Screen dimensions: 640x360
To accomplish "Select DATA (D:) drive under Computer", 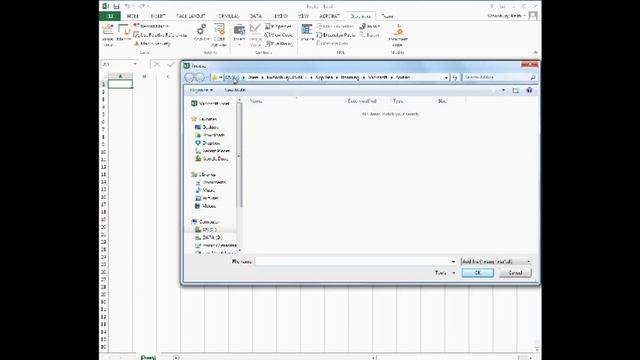I will [209, 238].
